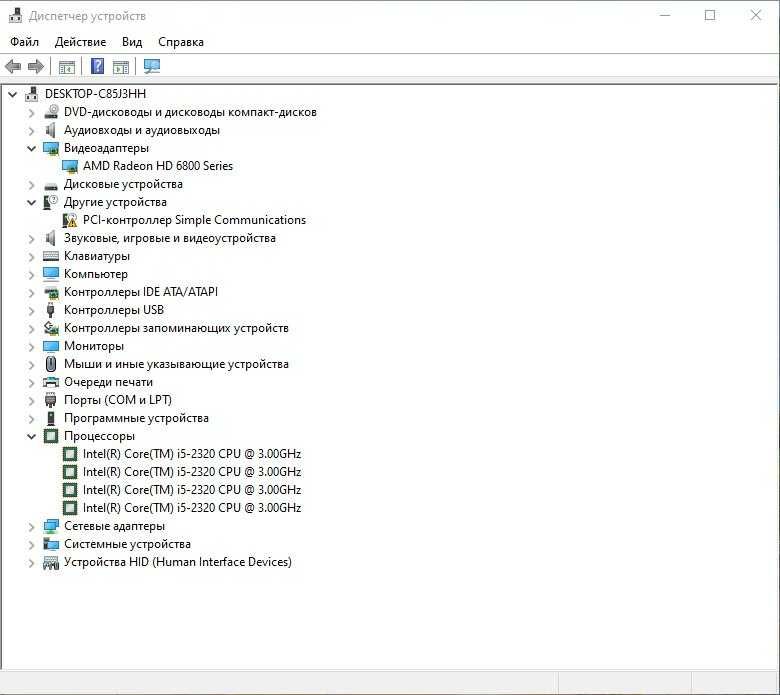Click the computer icon next to DESKTOP-C85J3HH
This screenshot has height=695, width=780.
click(32, 94)
